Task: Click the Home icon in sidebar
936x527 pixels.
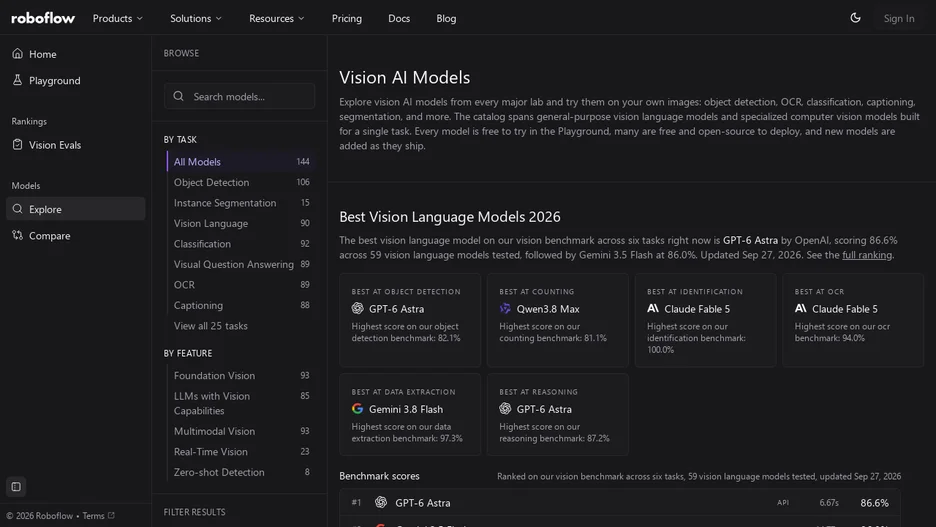Action: pyautogui.click(x=17, y=54)
